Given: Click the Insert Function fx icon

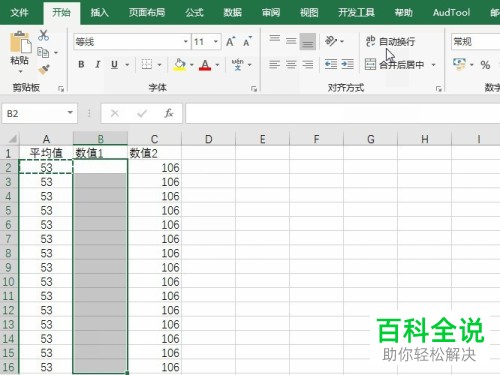Looking at the screenshot, I should (169, 114).
